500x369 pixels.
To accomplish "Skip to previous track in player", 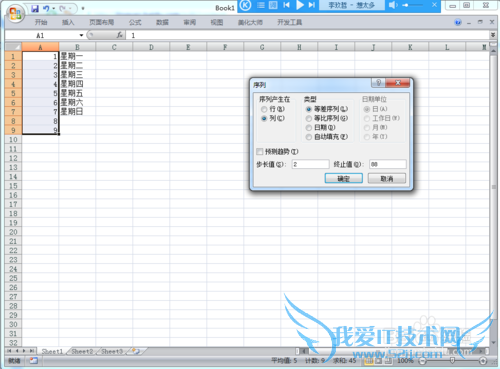I will pos(286,5).
